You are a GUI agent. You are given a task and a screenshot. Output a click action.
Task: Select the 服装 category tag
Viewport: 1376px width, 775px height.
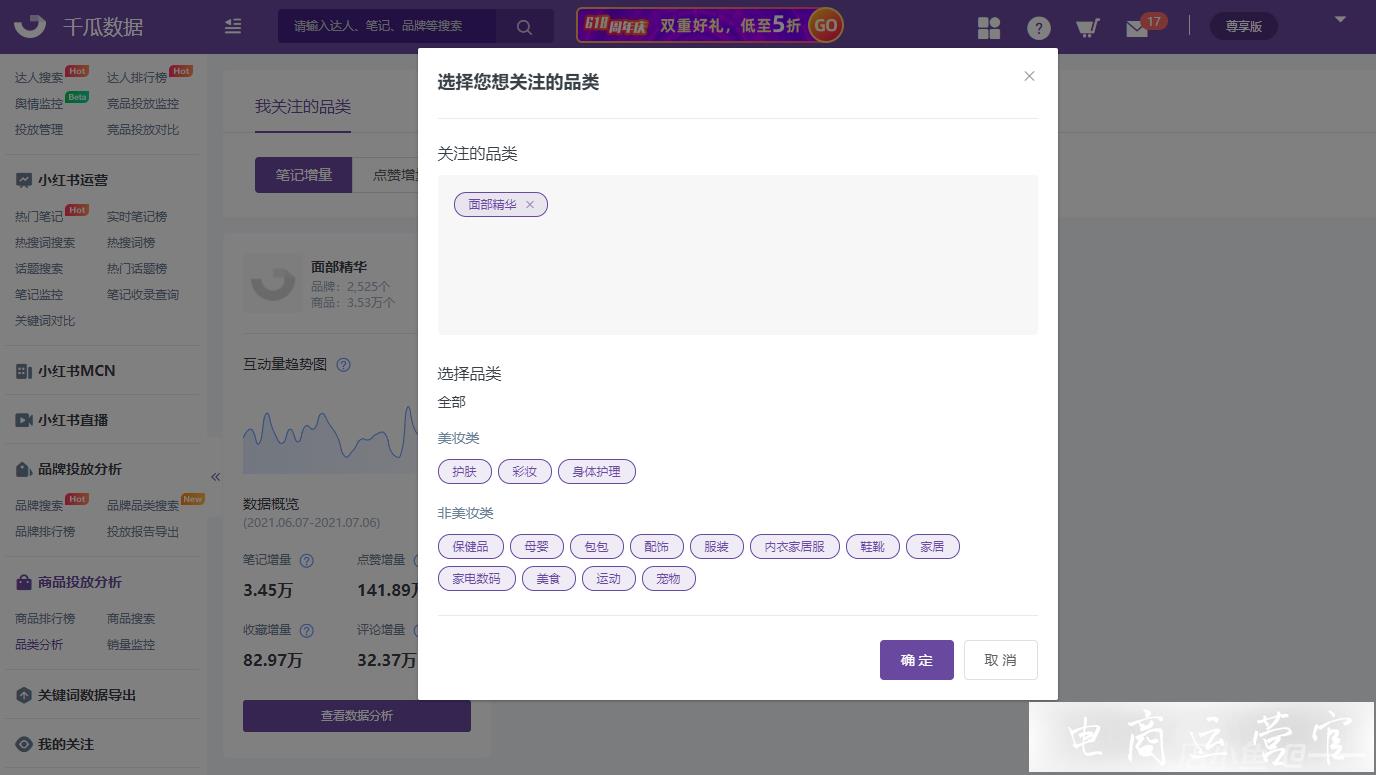716,547
